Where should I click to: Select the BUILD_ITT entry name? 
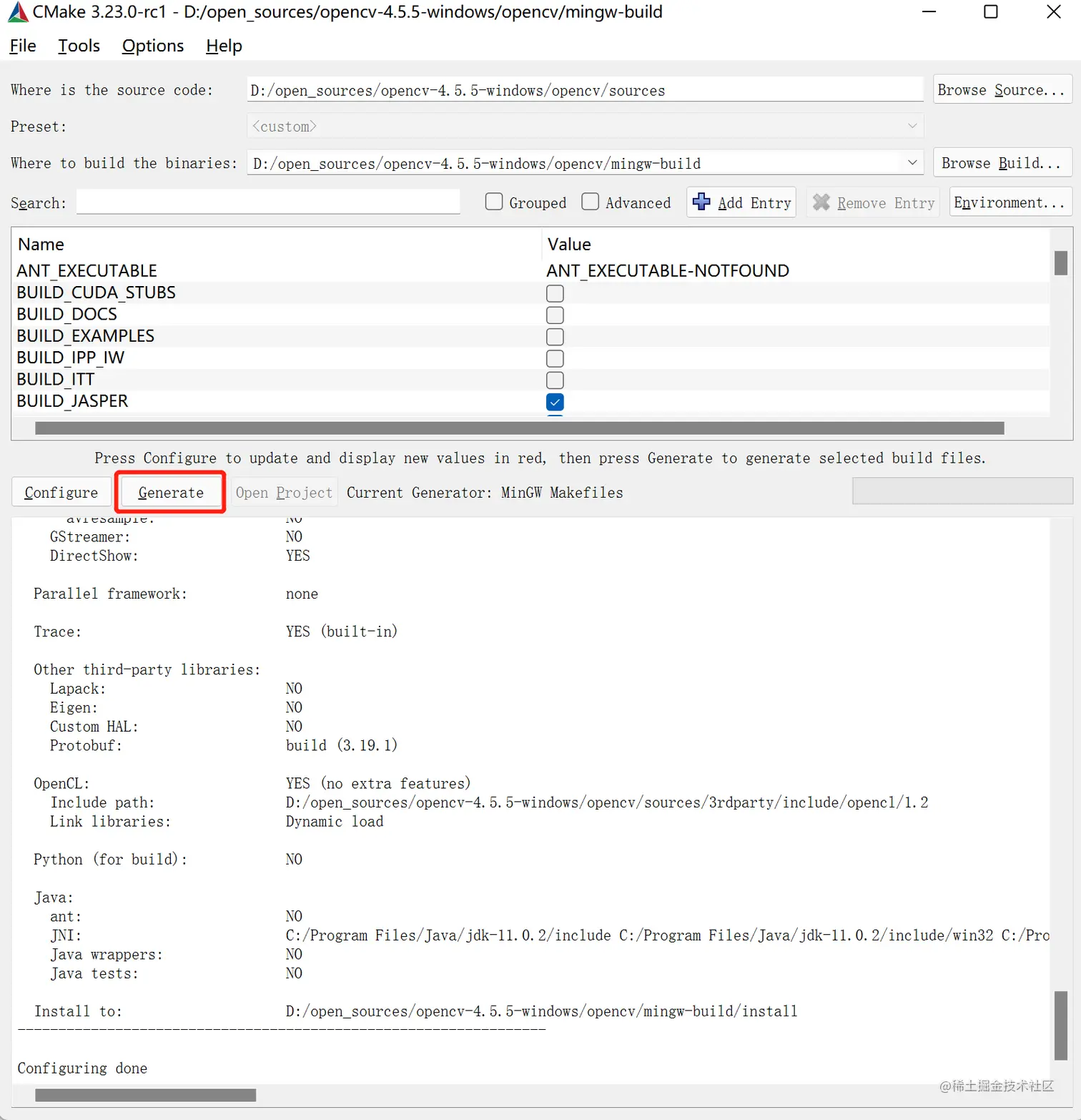(56, 379)
